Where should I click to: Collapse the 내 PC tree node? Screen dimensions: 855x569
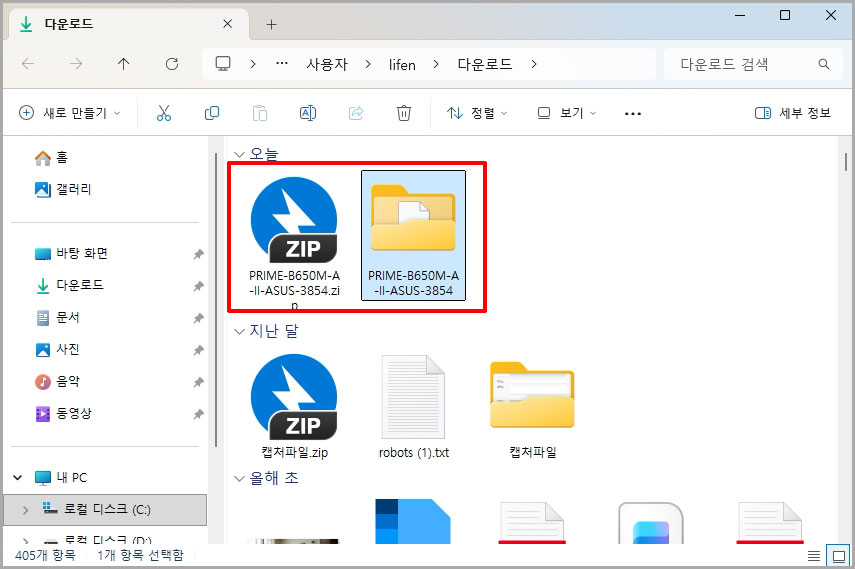tap(17, 477)
